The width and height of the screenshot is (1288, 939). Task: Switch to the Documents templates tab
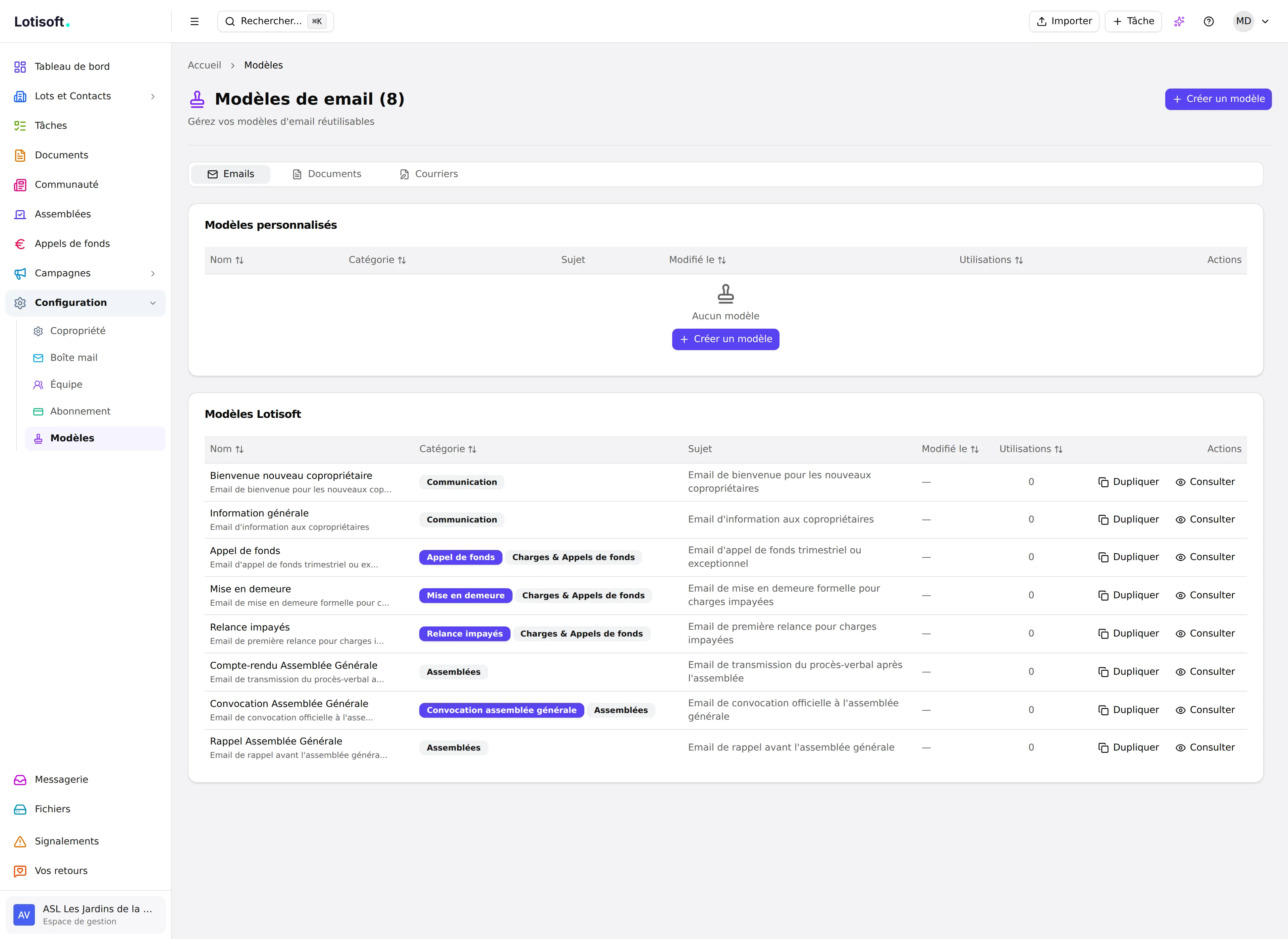[327, 174]
